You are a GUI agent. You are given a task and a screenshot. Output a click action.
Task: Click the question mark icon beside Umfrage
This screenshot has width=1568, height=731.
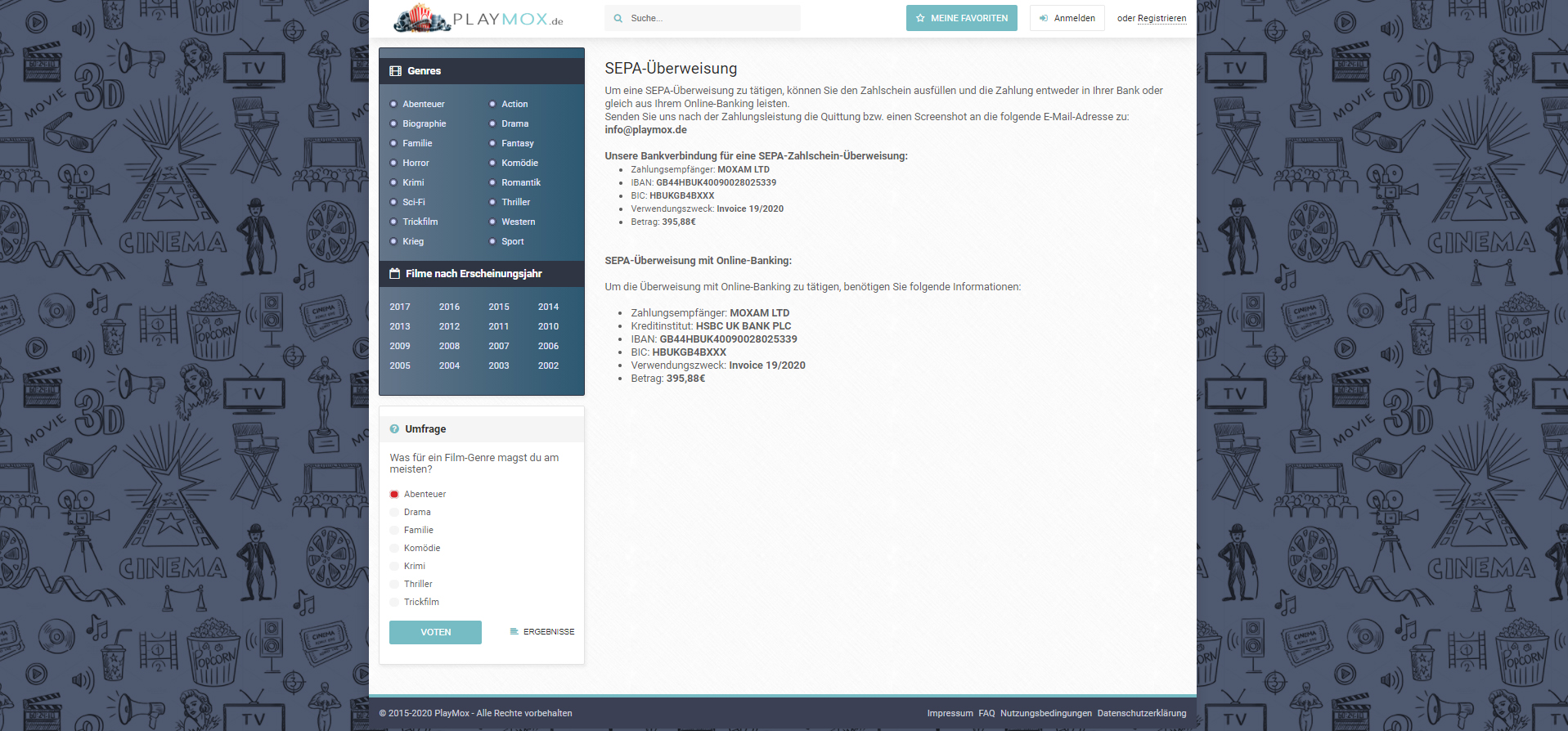click(x=395, y=429)
